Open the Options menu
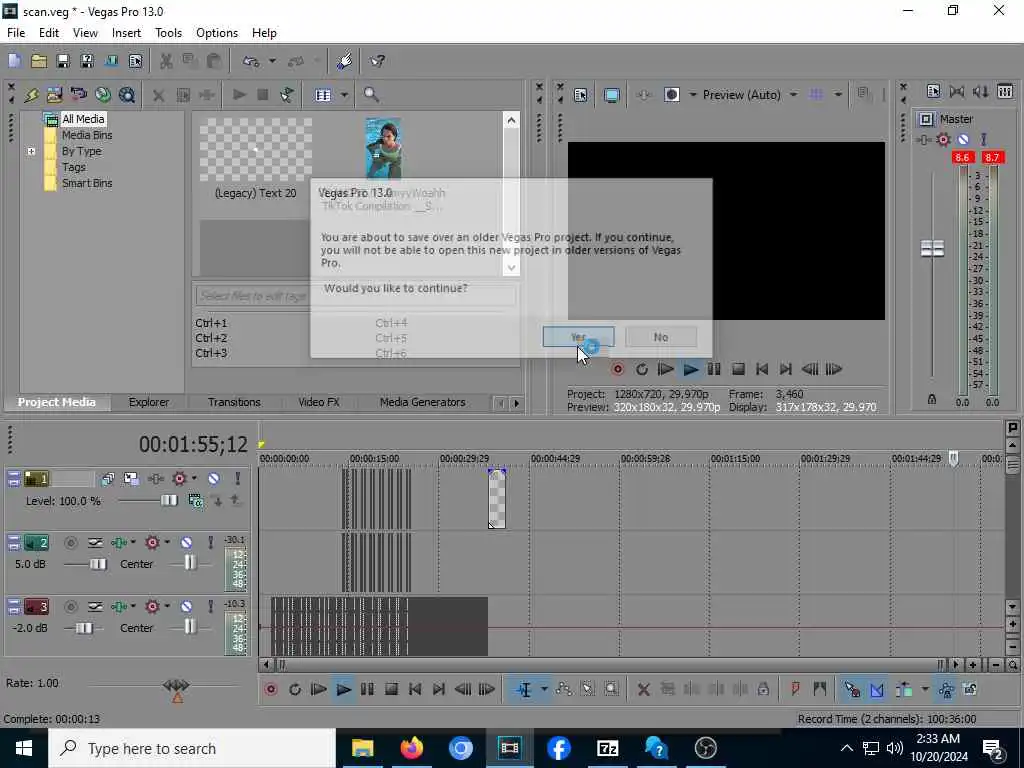Screen dimensions: 1024x768 pyautogui.click(x=217, y=33)
